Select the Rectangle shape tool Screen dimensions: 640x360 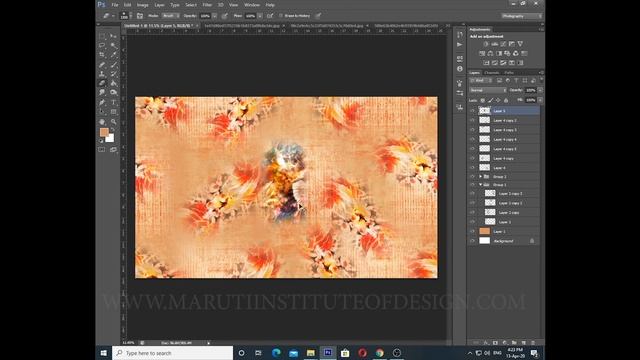coord(113,111)
